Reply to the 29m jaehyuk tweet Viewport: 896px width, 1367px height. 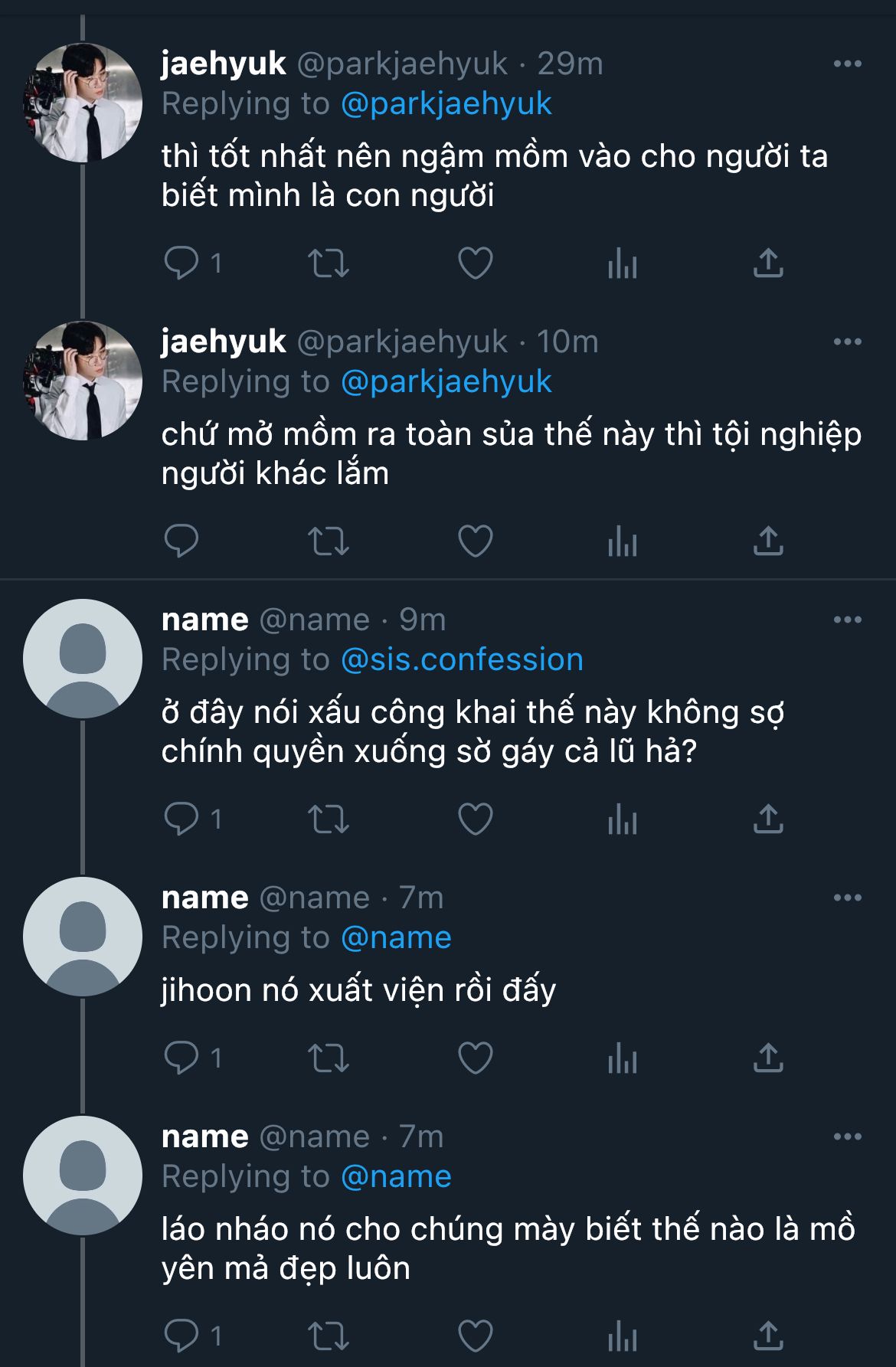tap(181, 263)
